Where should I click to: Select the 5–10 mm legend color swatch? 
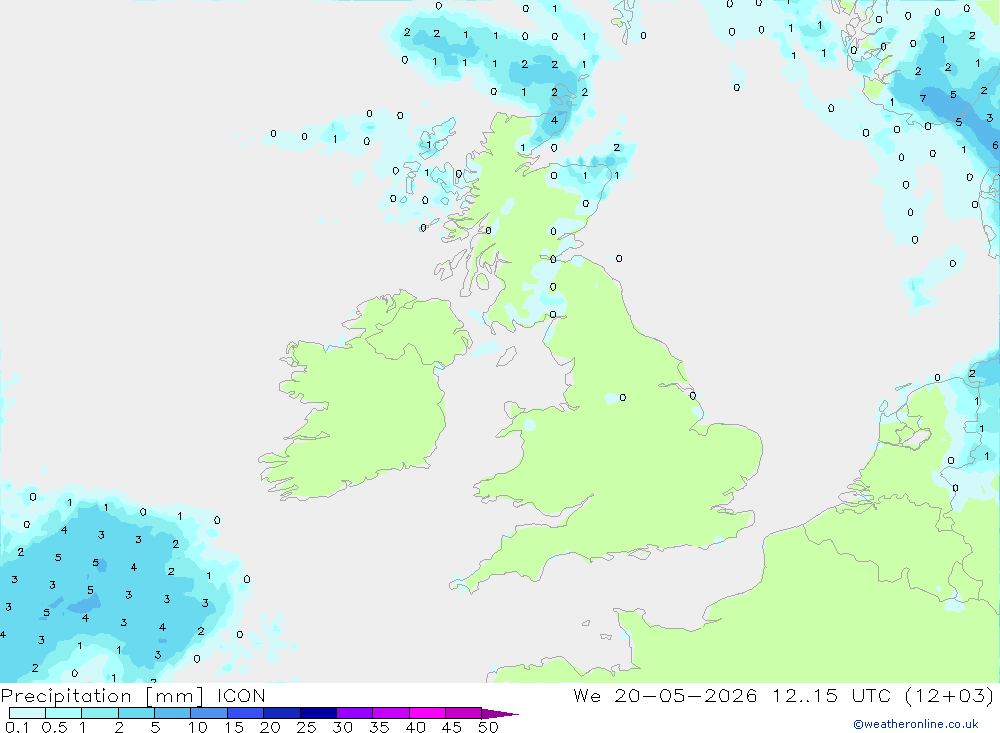[172, 713]
